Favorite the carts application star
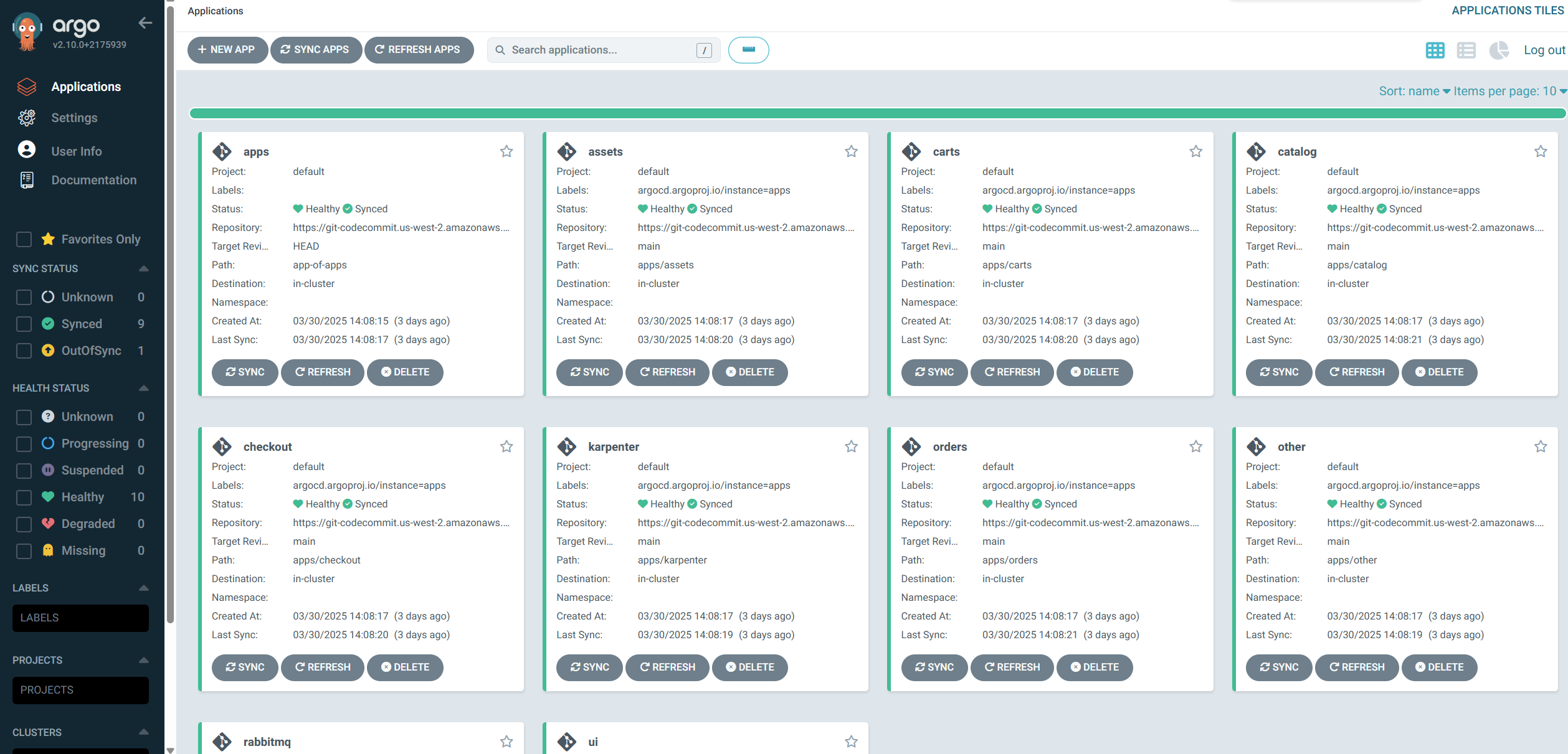Screen dimensions: 1568x754 tap(1195, 151)
